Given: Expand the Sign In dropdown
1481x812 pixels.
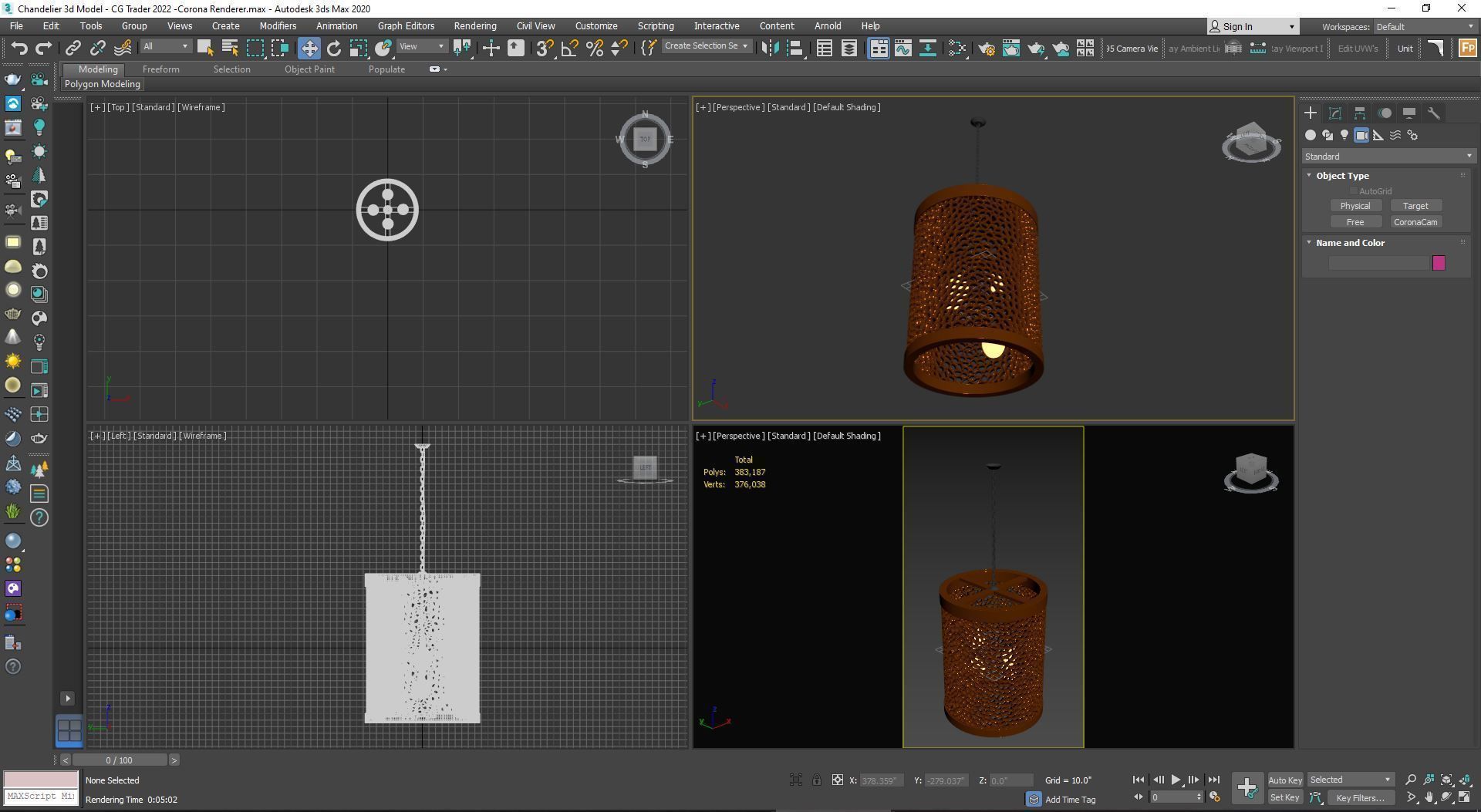Looking at the screenshot, I should click(1292, 27).
